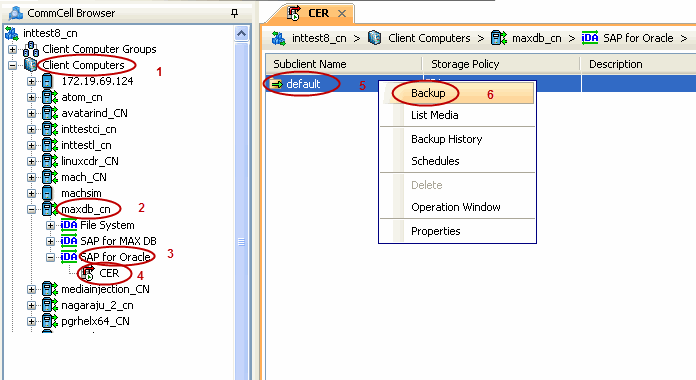Screen dimensions: 696x380
Task: Expand Client Computer Groups node
Action: (12, 49)
